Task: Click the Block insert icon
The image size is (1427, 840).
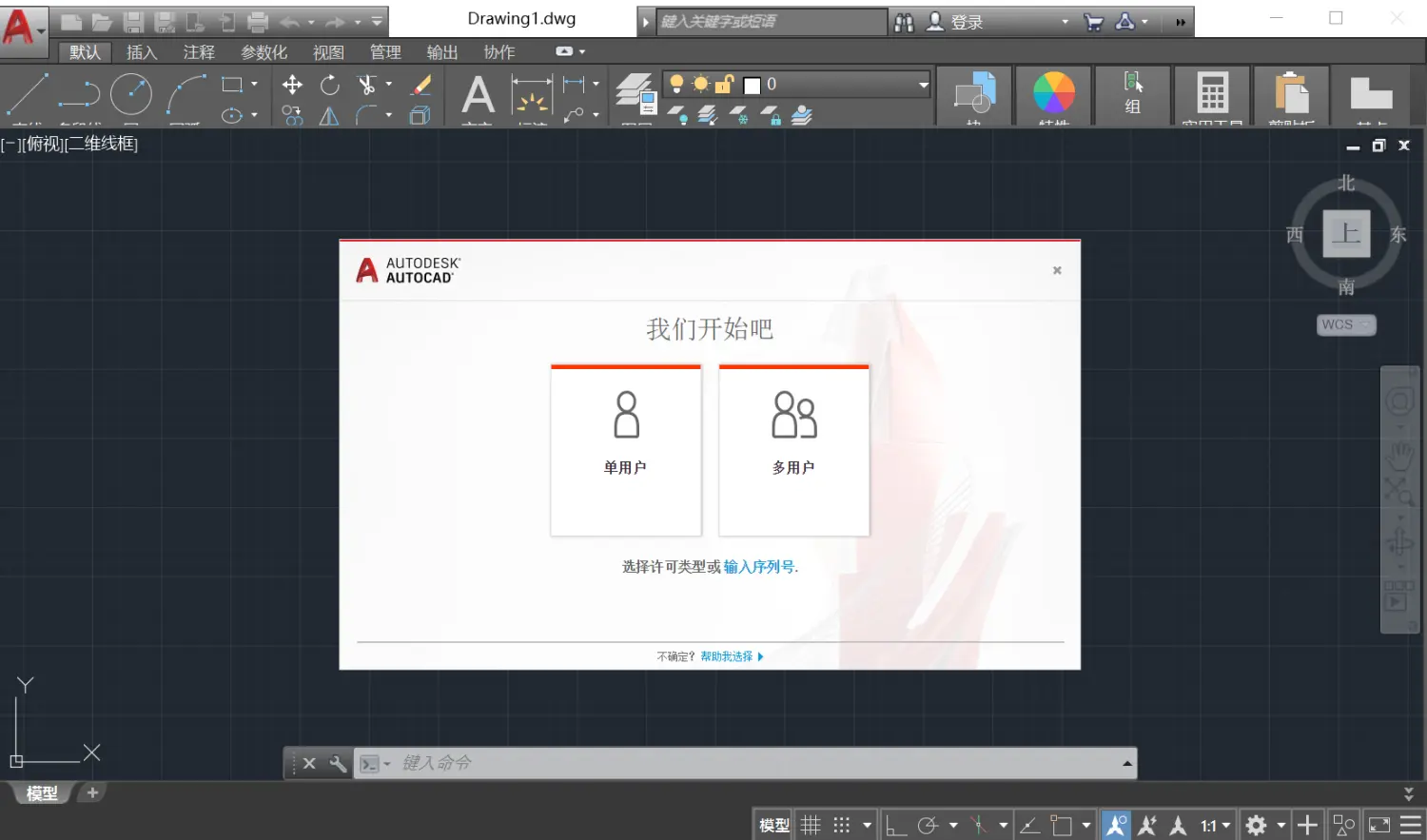Action: click(x=974, y=94)
